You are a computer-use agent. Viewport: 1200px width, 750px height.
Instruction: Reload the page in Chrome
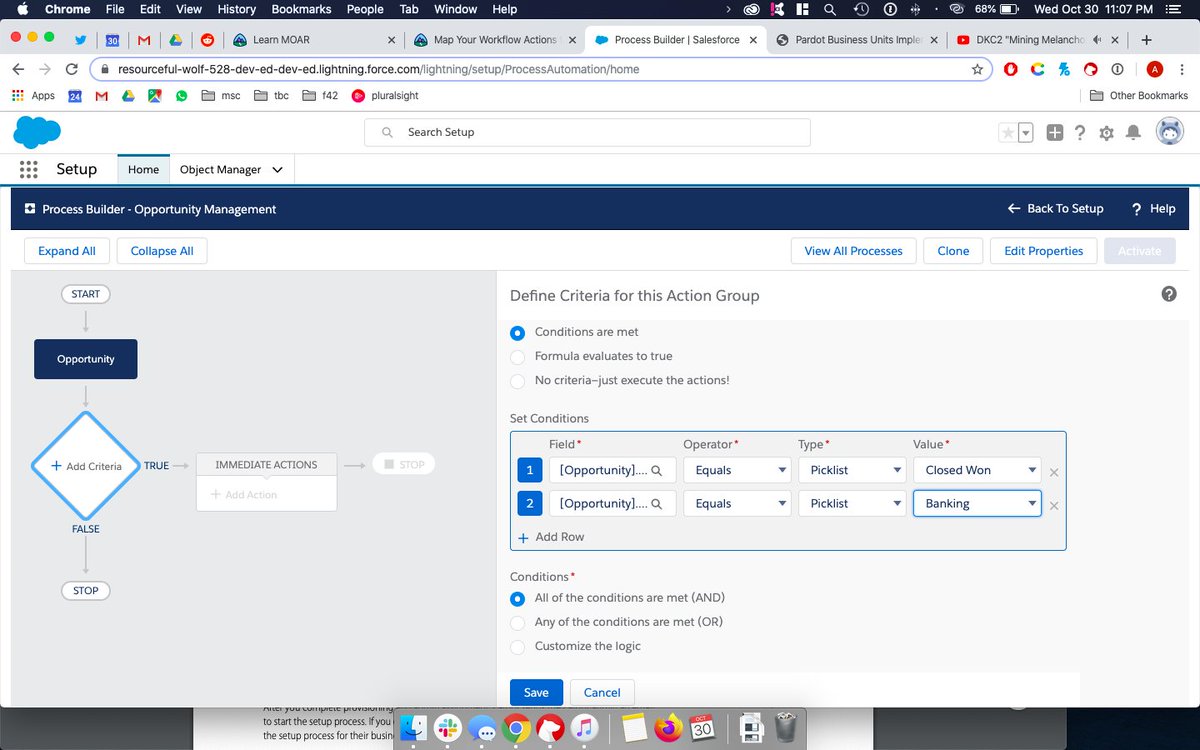[72, 69]
